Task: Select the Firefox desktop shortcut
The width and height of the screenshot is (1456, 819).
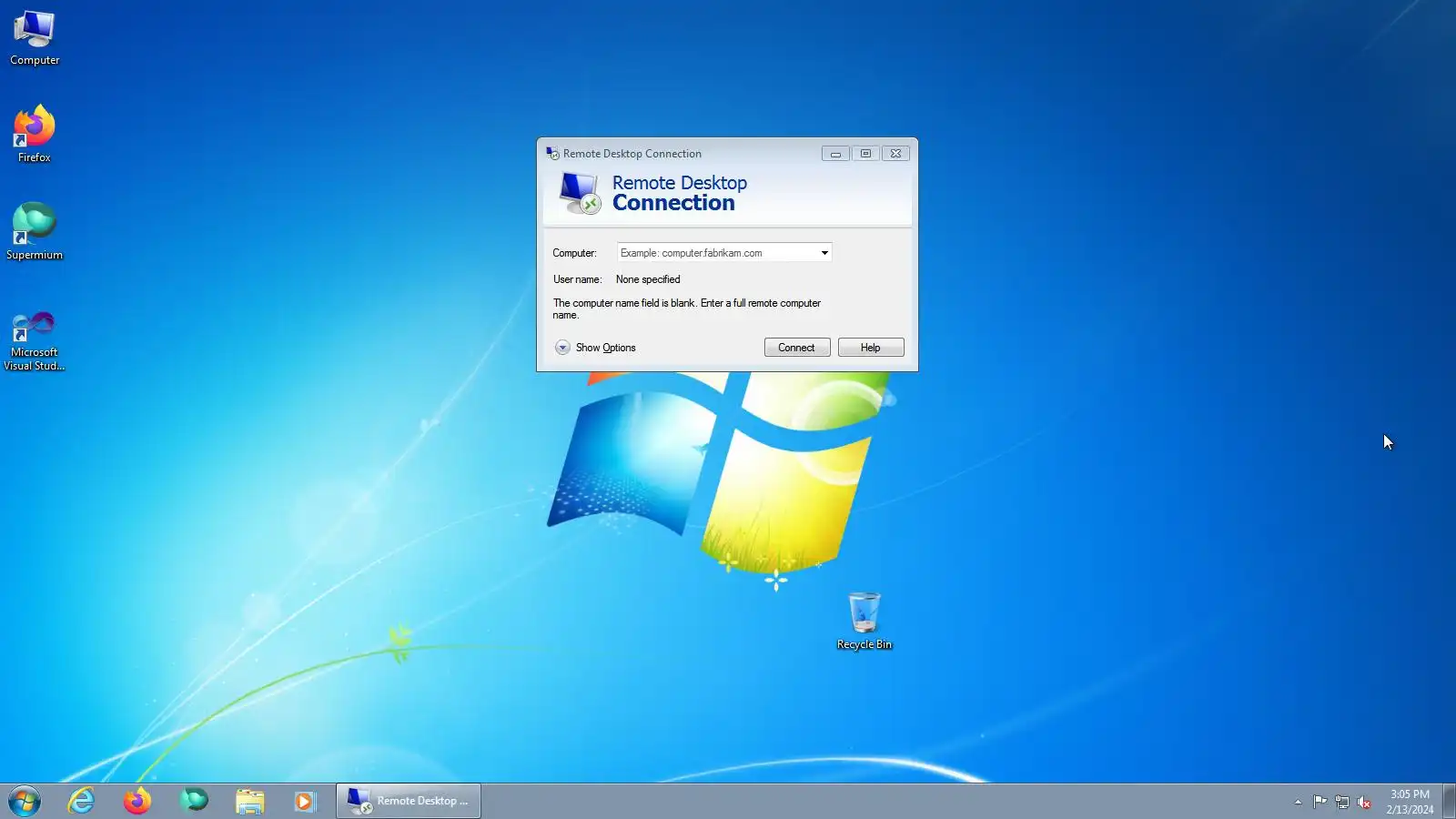Action: pos(35,134)
